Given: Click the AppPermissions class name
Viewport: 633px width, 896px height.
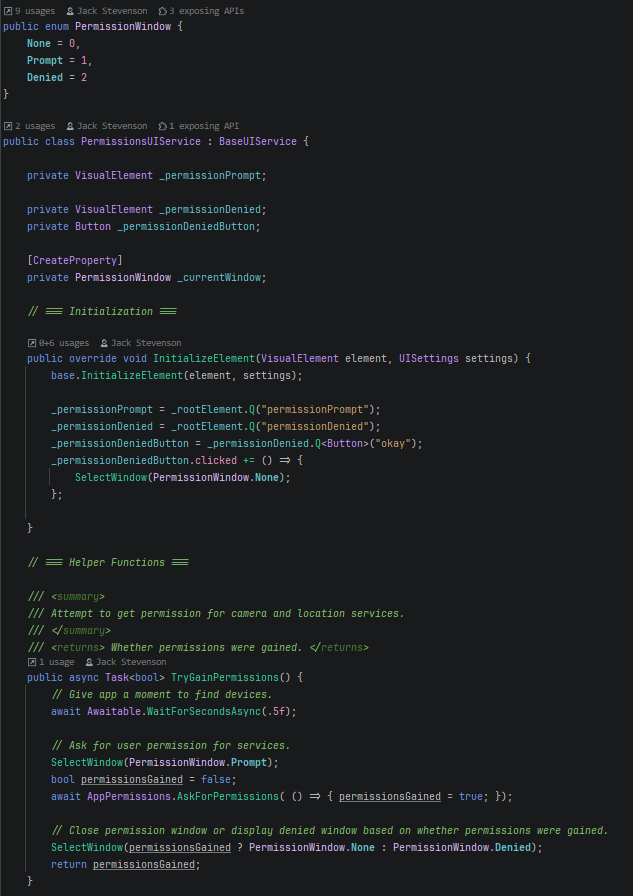Looking at the screenshot, I should click(129, 797).
